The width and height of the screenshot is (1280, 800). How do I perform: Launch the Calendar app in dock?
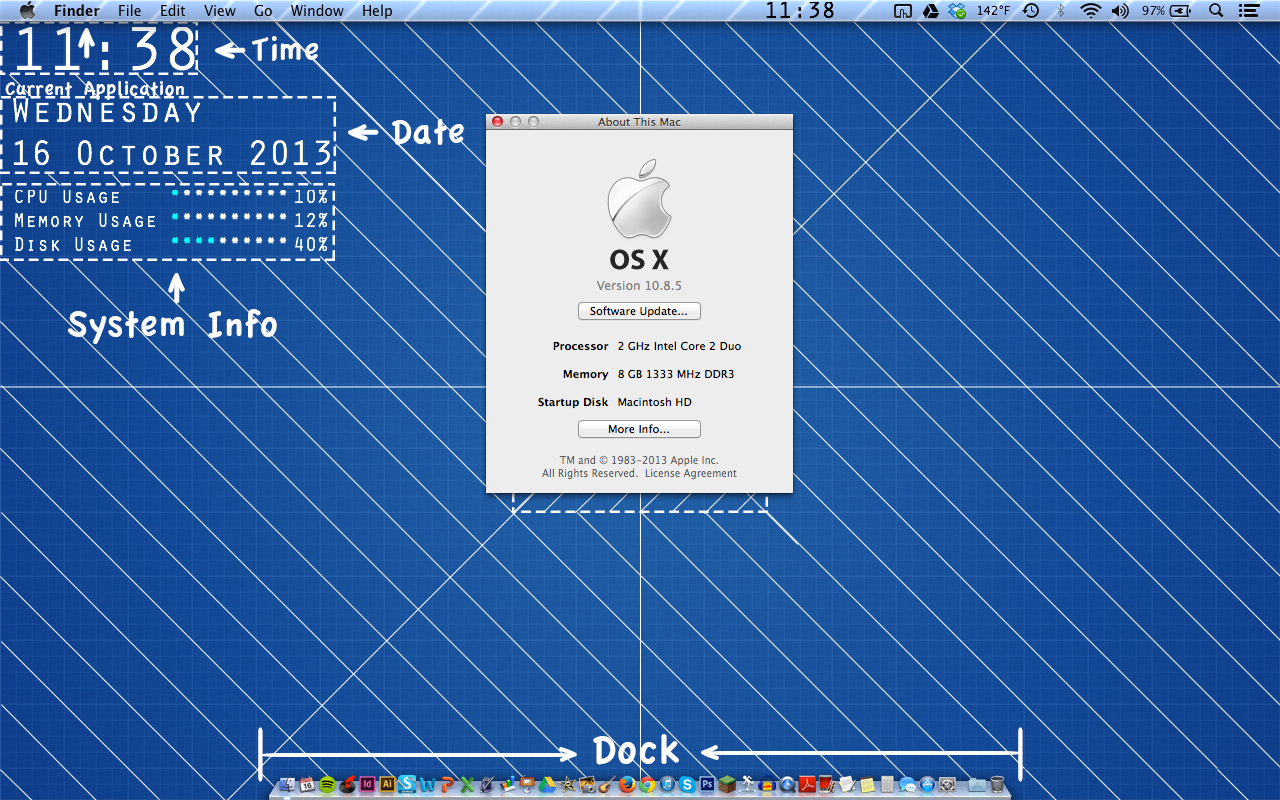click(307, 785)
